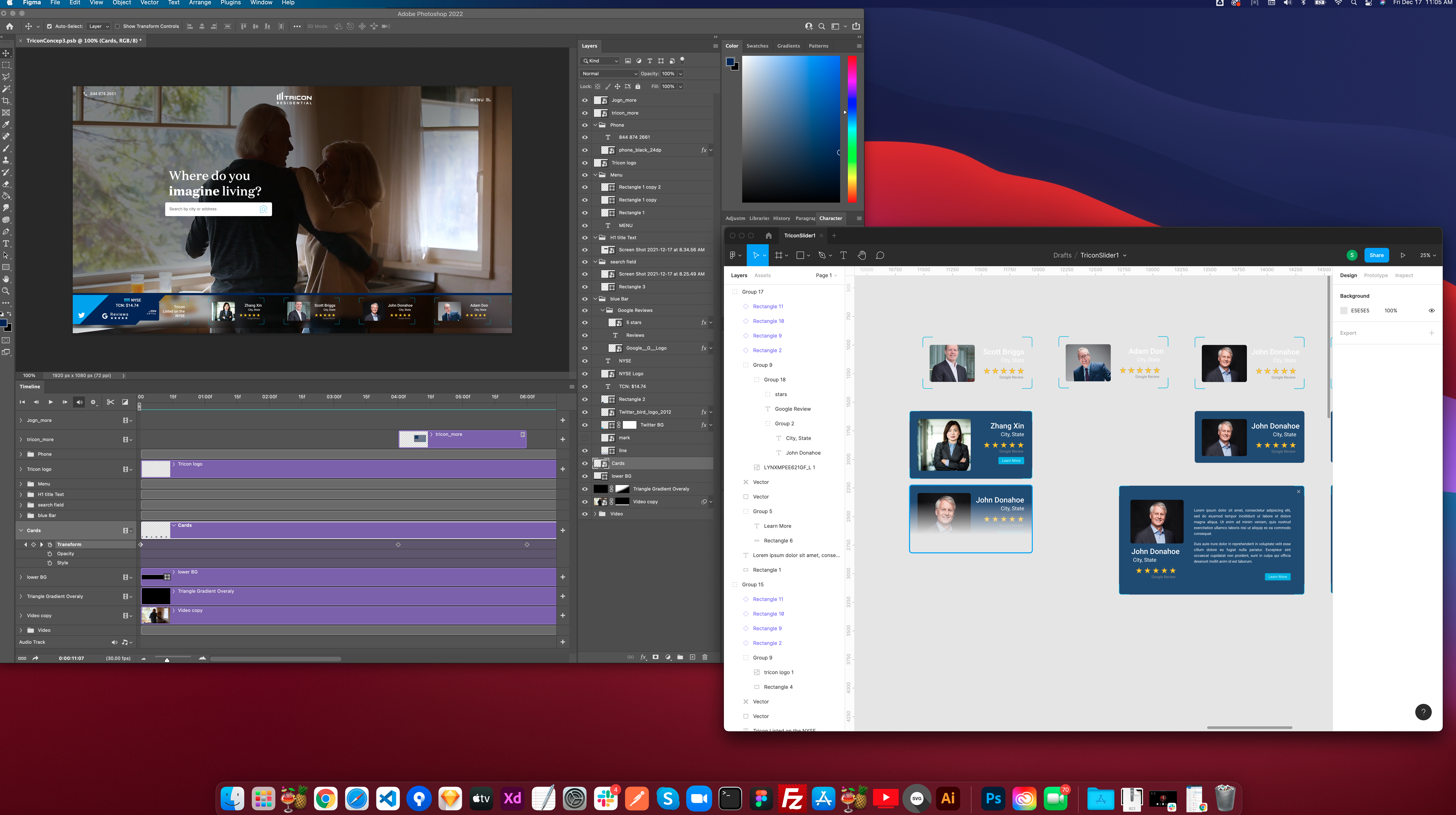The image size is (1456, 815).
Task: Open the Auto-Select Layer dropdown
Action: (99, 26)
